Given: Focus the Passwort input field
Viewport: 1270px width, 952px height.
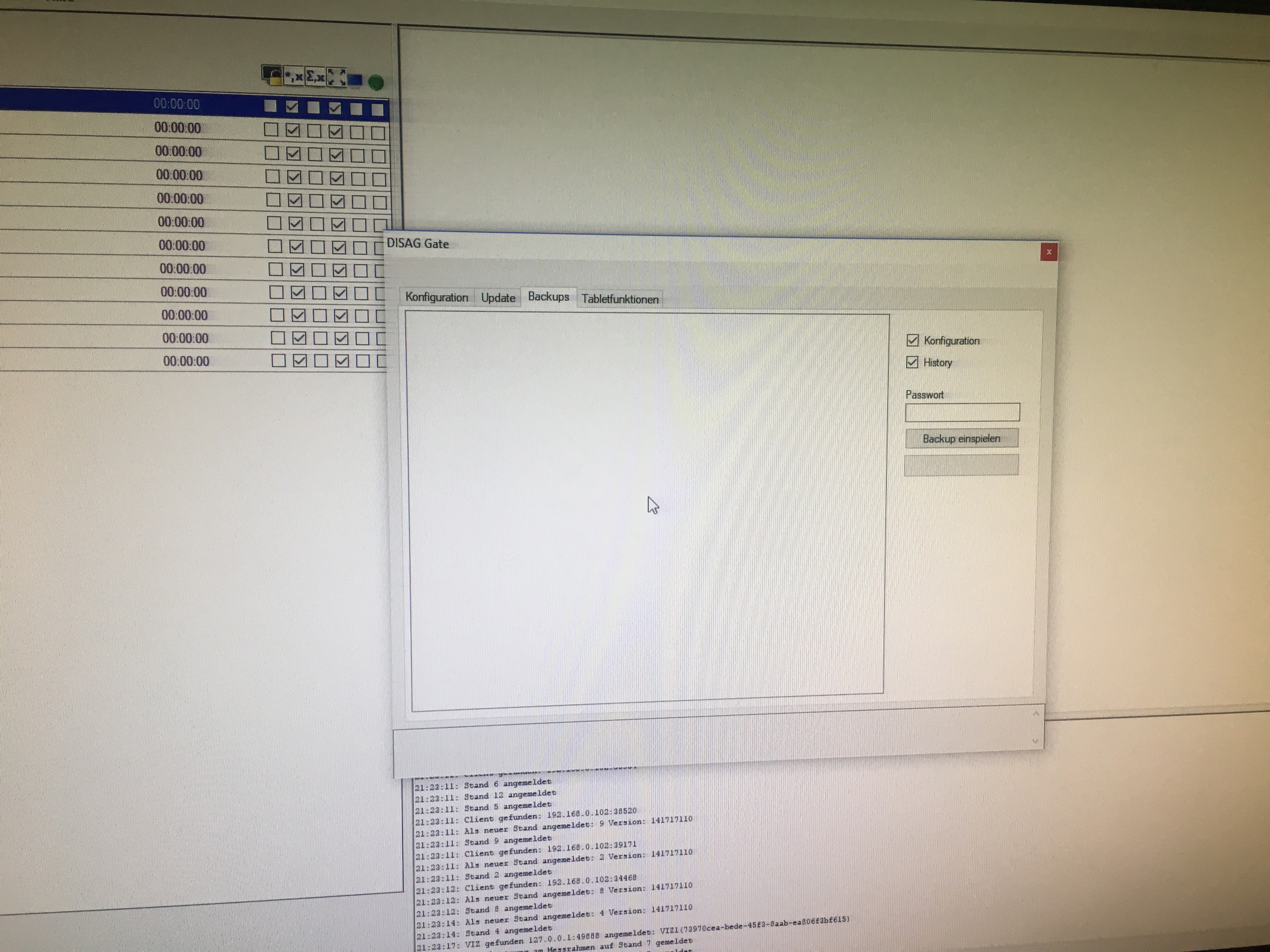Looking at the screenshot, I should coord(962,412).
